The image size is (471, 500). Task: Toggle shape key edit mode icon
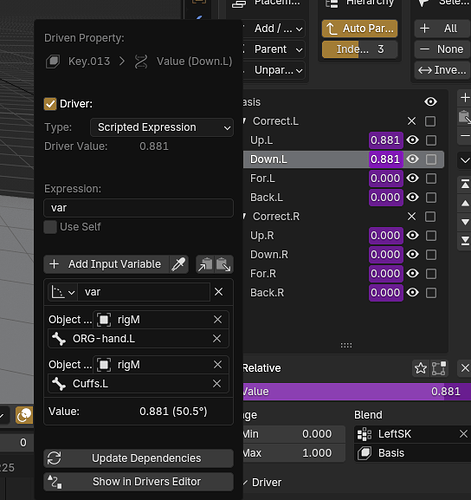pyautogui.click(x=439, y=368)
